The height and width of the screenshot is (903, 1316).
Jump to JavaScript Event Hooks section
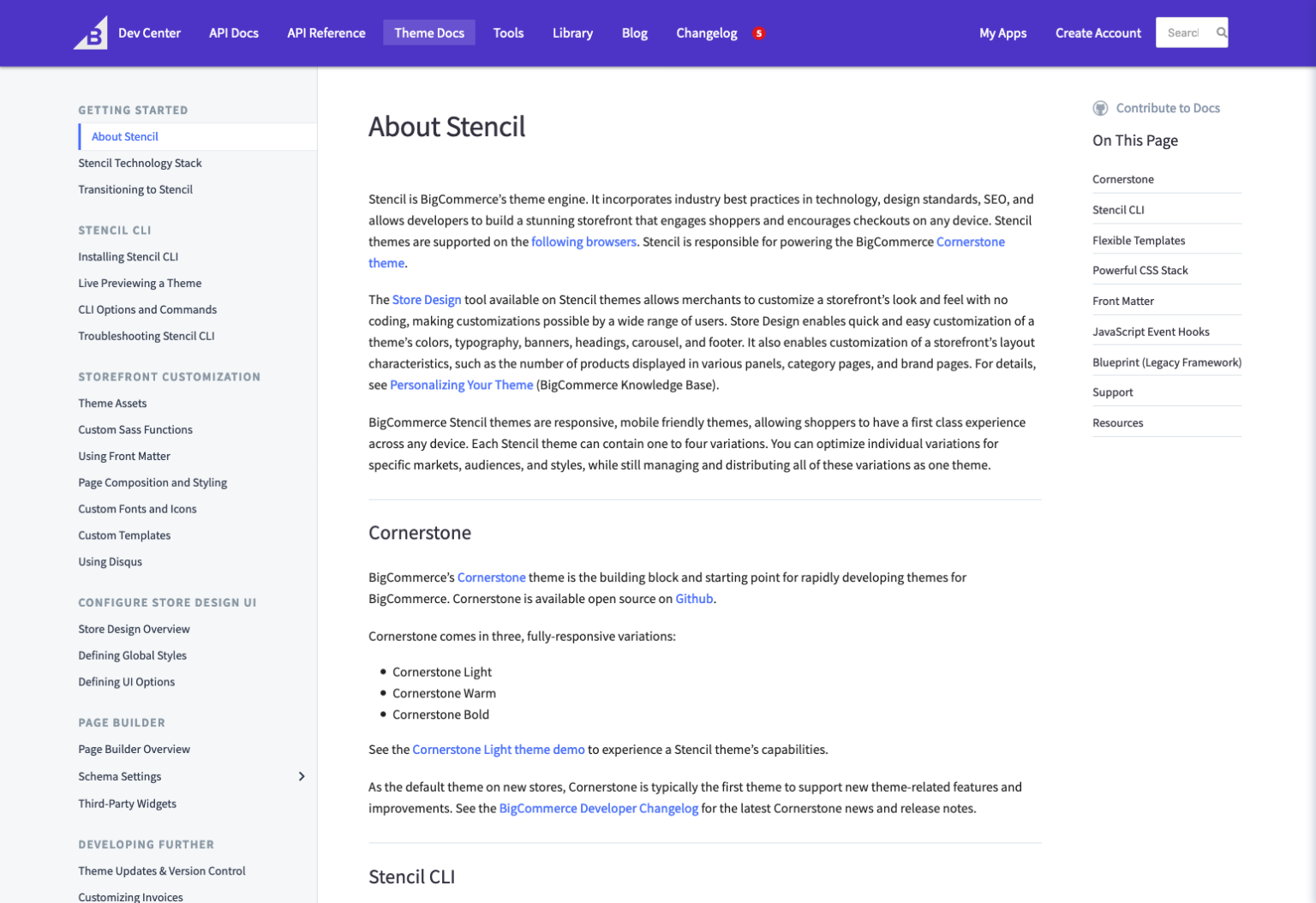point(1151,332)
